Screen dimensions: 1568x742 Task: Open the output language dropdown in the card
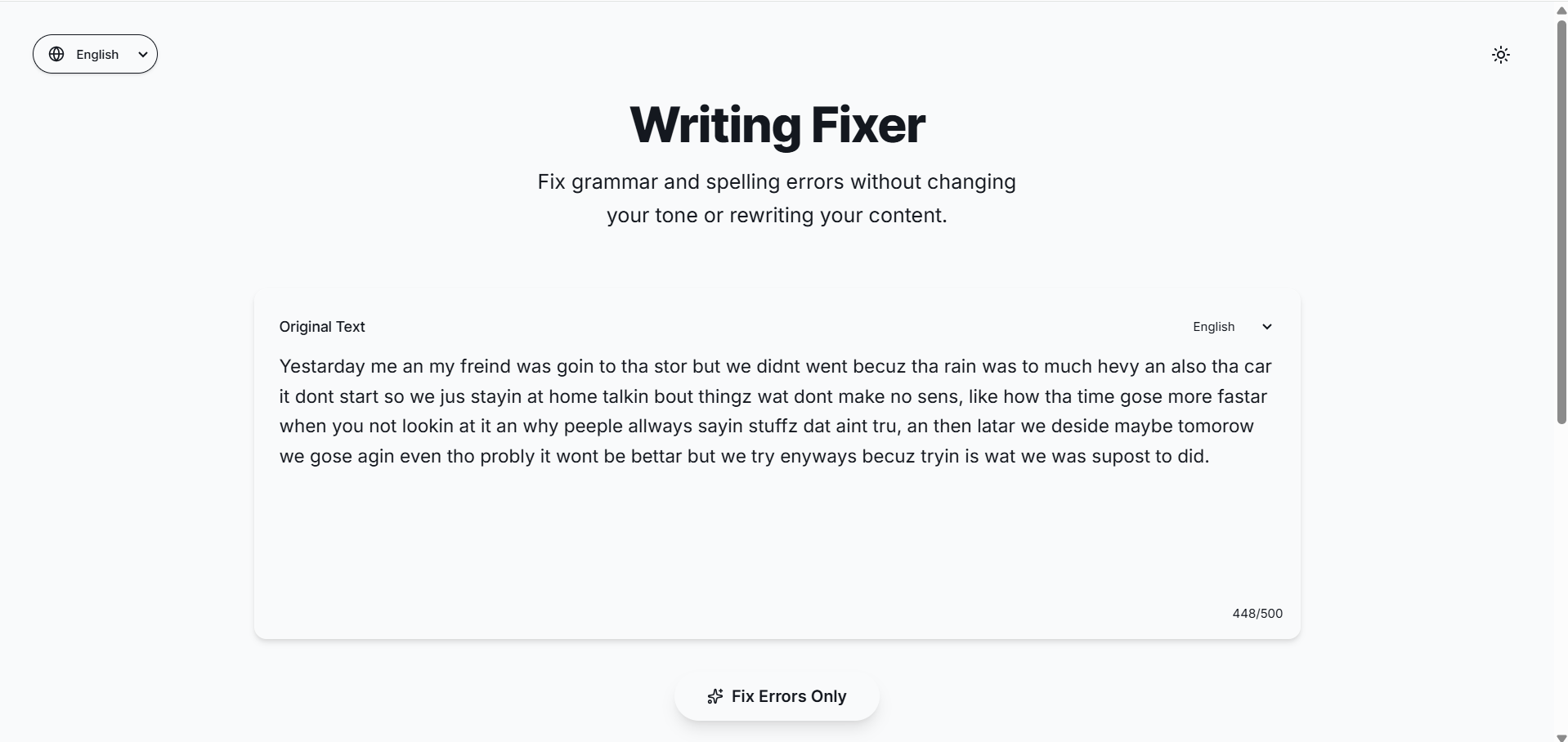pos(1230,326)
